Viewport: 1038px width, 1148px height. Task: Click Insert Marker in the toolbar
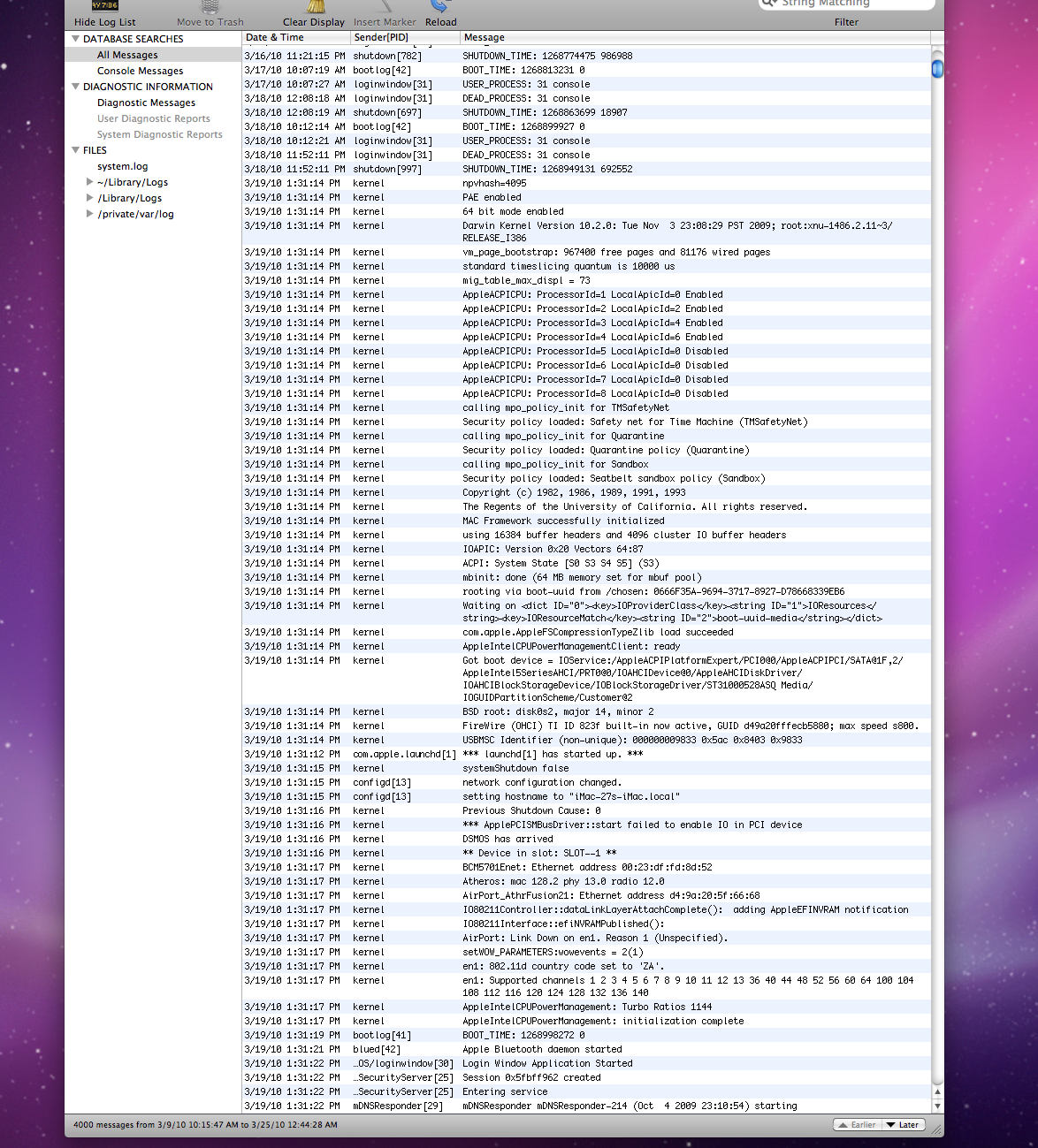tap(385, 14)
